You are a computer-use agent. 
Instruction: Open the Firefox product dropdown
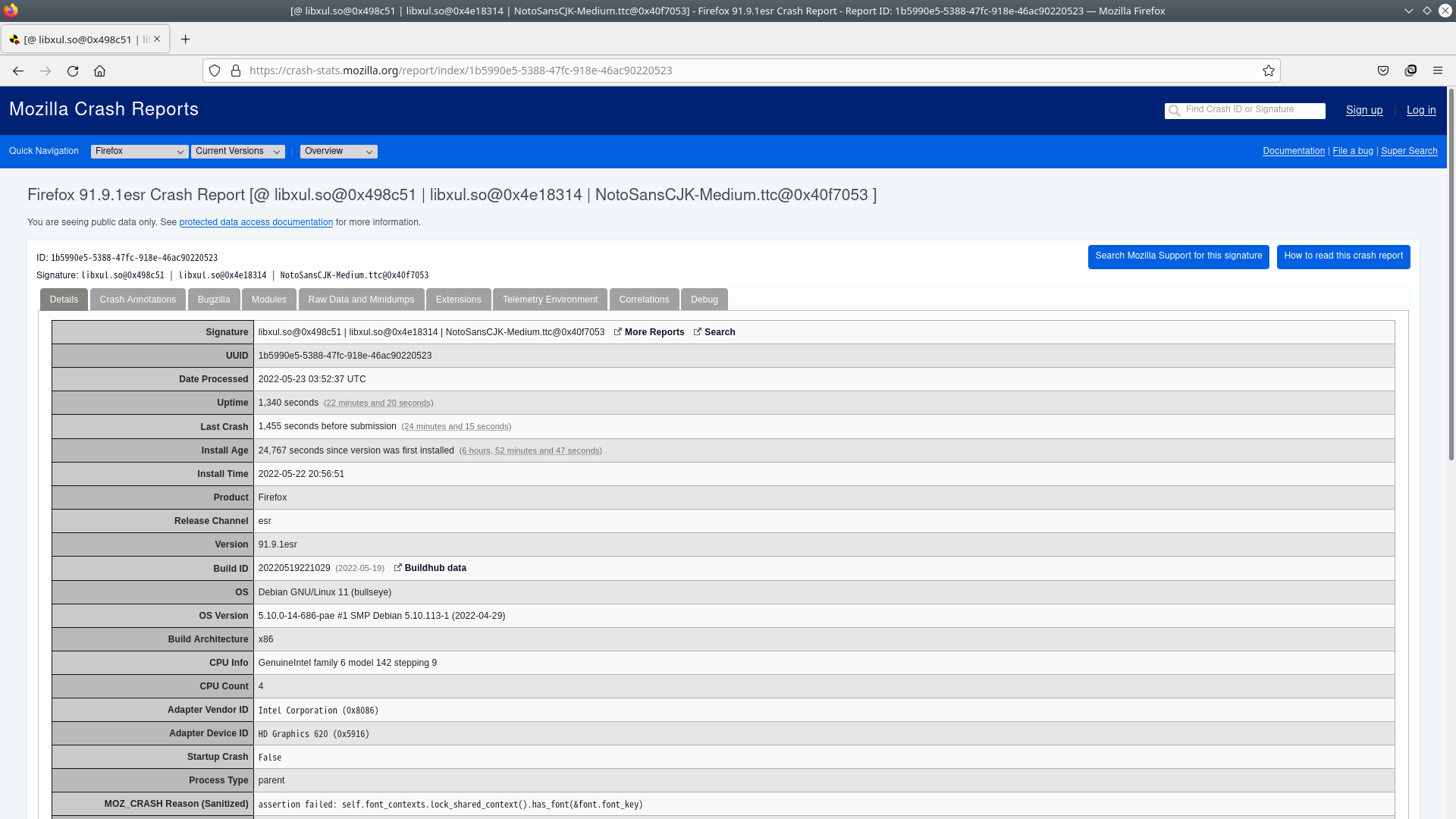click(x=140, y=152)
